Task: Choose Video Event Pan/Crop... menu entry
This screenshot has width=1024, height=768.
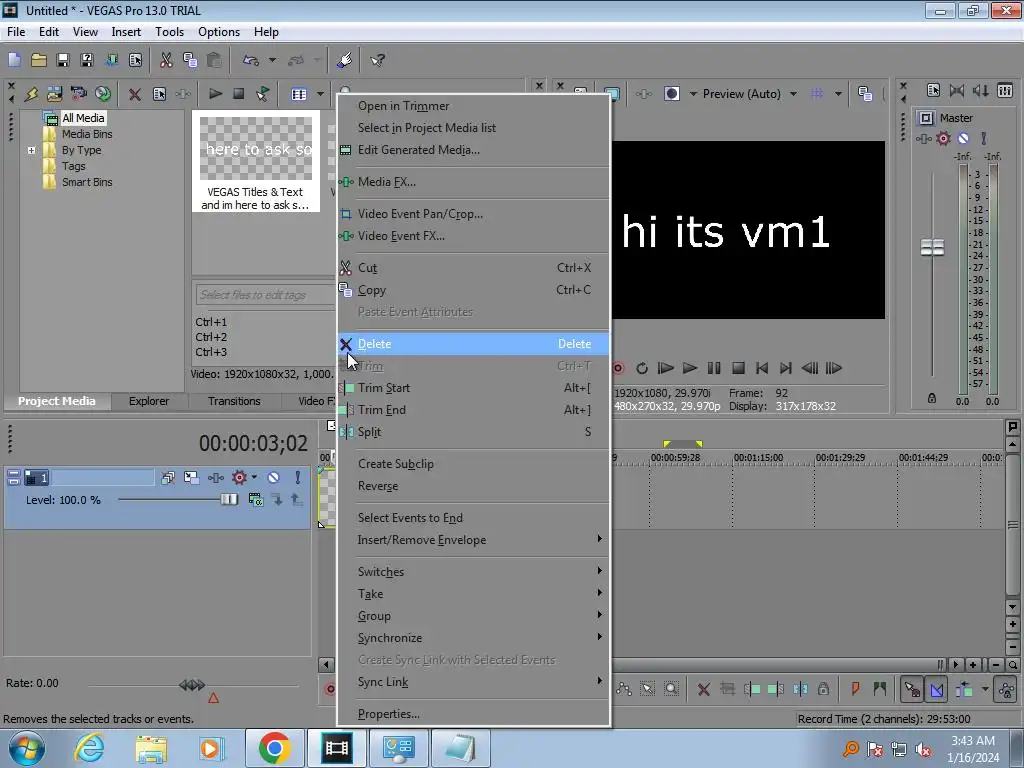Action: (473, 214)
